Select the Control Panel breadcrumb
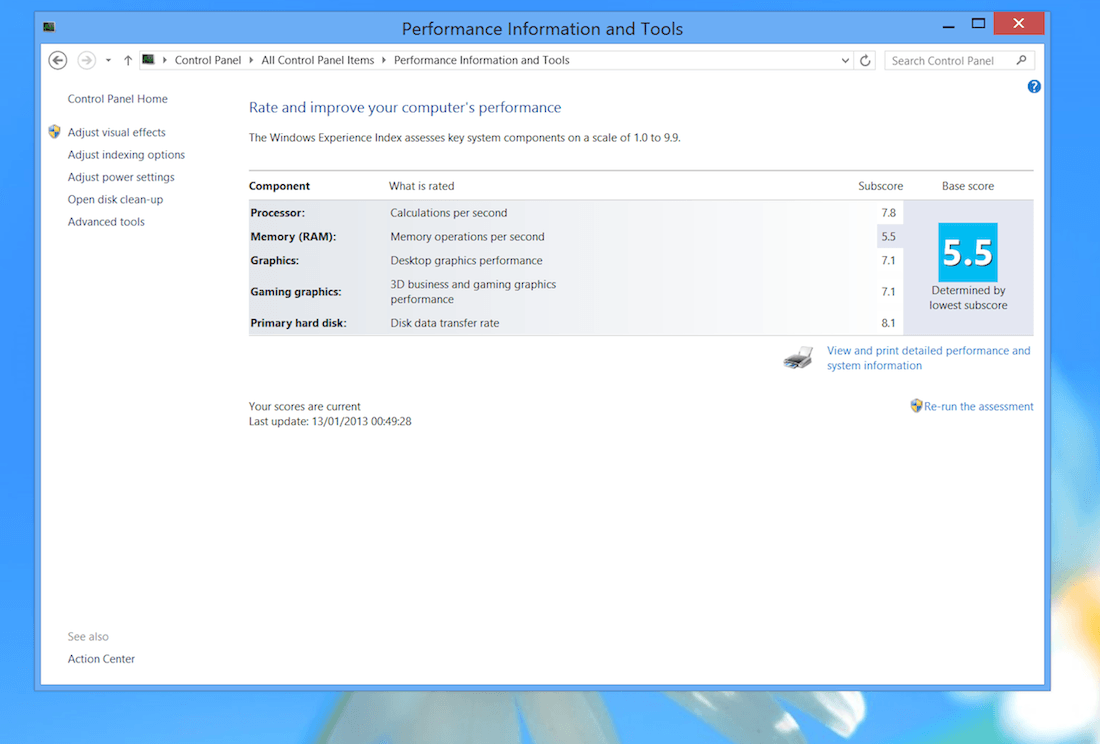Screen dimensions: 1100x744 [x=207, y=60]
